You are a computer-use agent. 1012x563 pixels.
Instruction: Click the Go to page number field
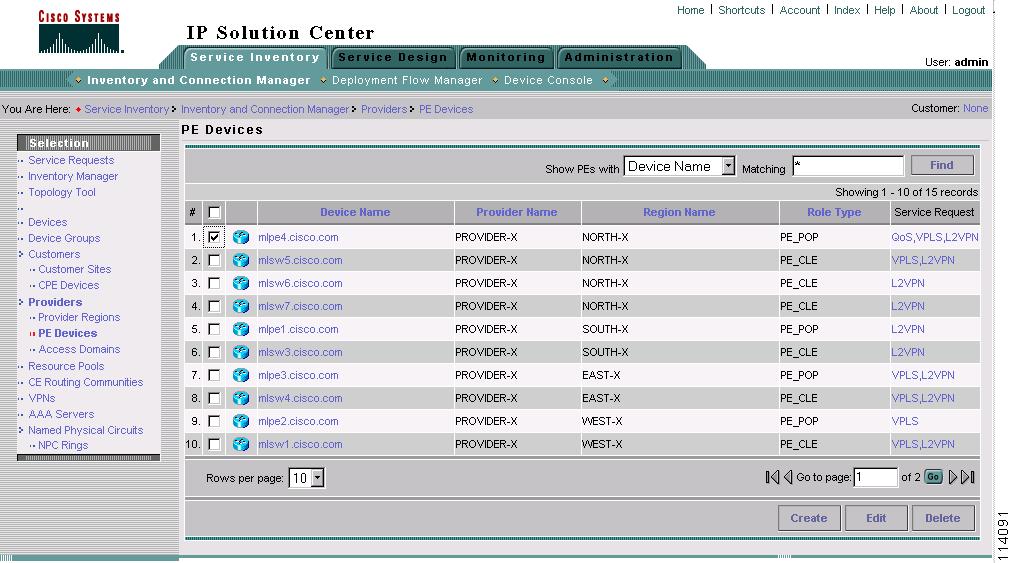point(875,477)
